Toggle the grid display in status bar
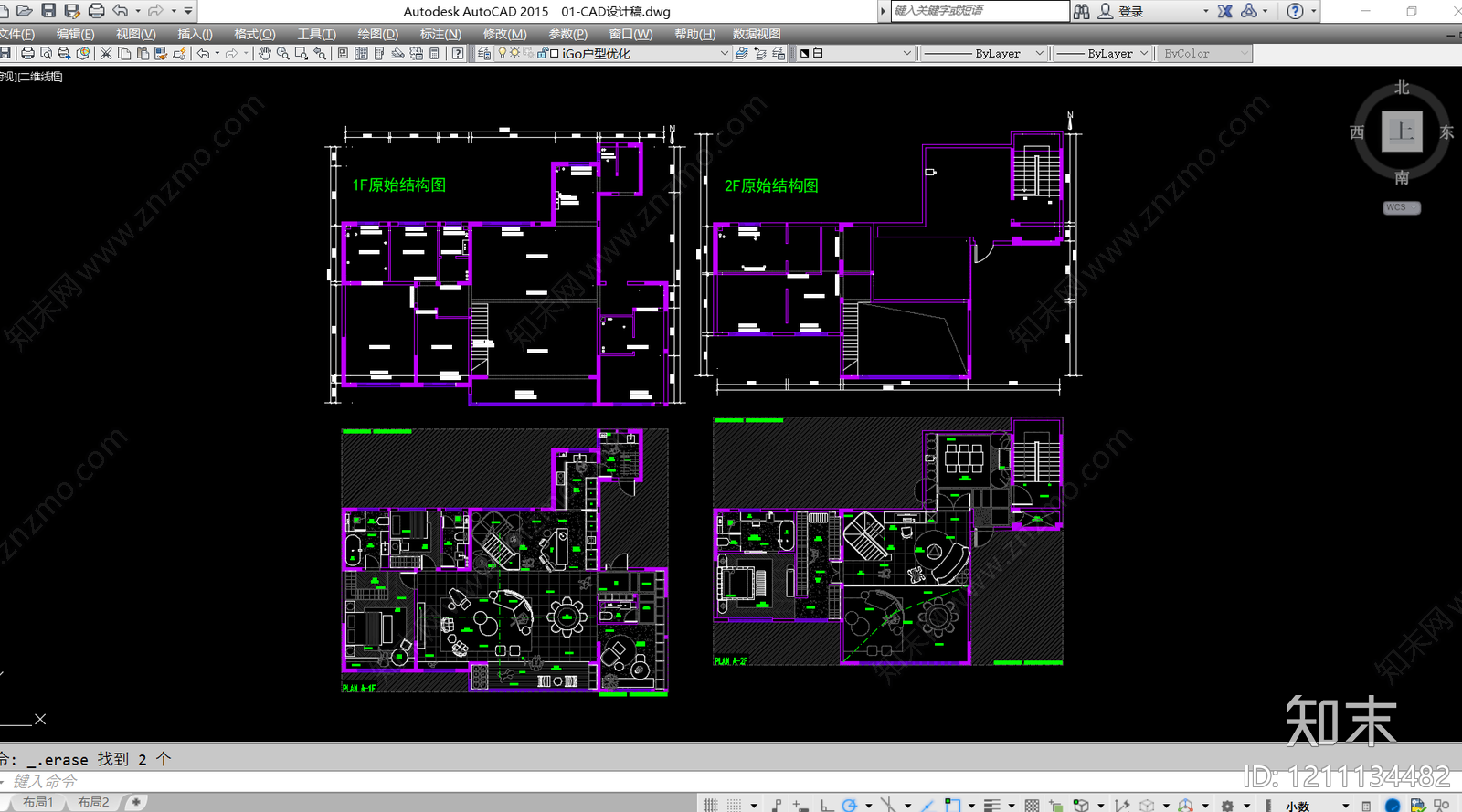This screenshot has height=812, width=1462. coord(711,805)
